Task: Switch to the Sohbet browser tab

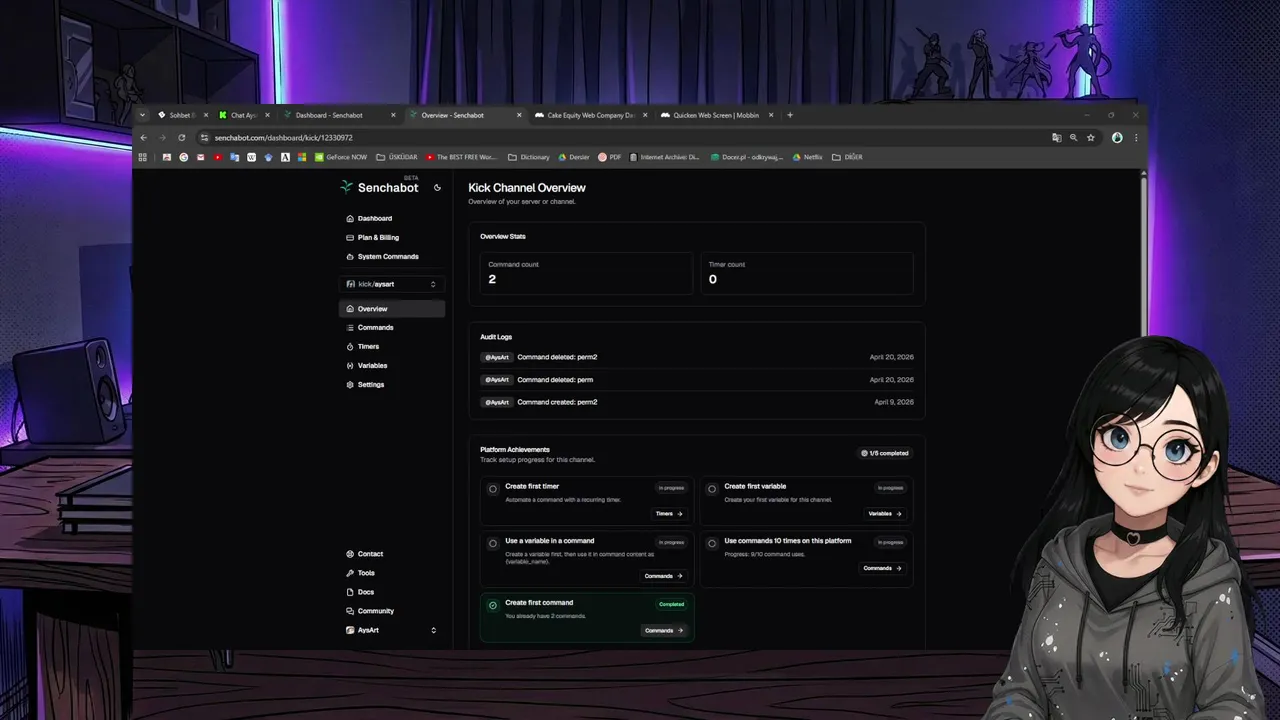Action: point(180,115)
